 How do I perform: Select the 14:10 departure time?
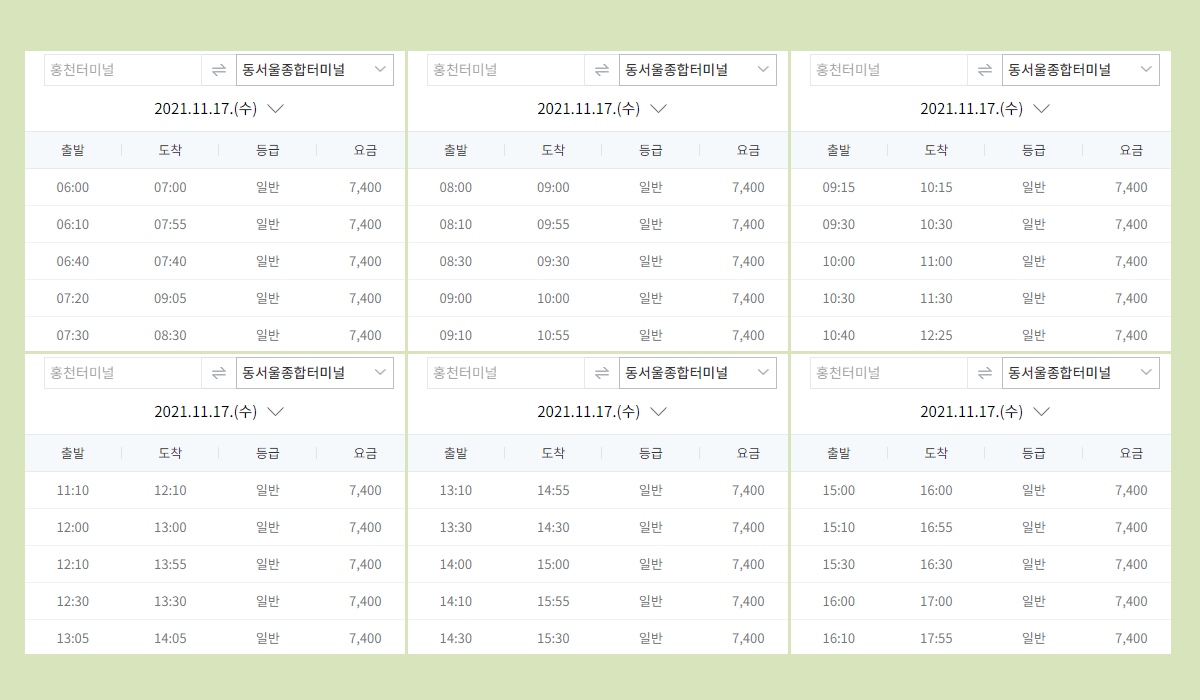click(x=456, y=602)
